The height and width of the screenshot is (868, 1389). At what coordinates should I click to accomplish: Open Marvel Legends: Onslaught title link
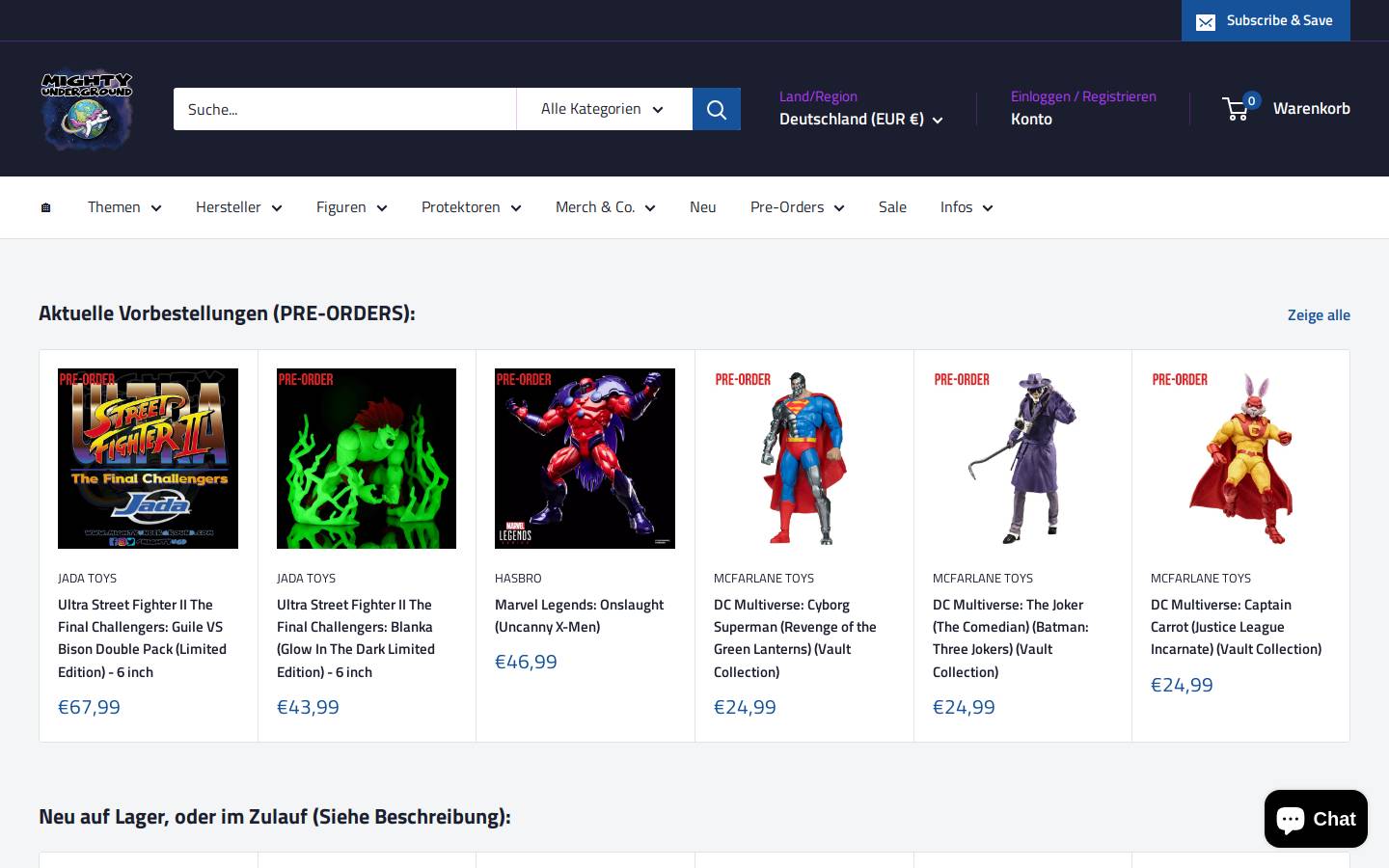[580, 615]
